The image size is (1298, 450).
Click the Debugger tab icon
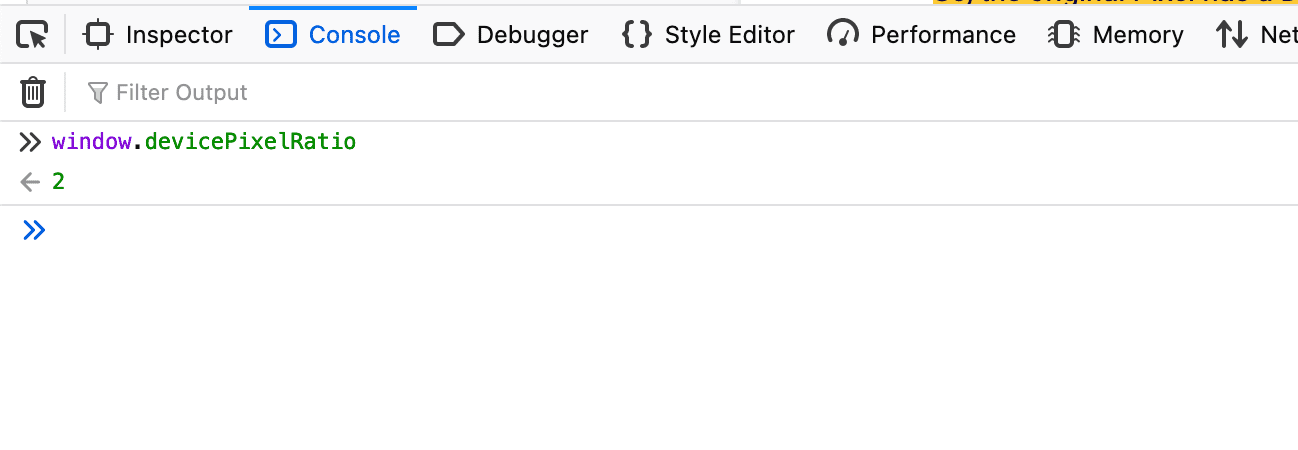click(448, 36)
